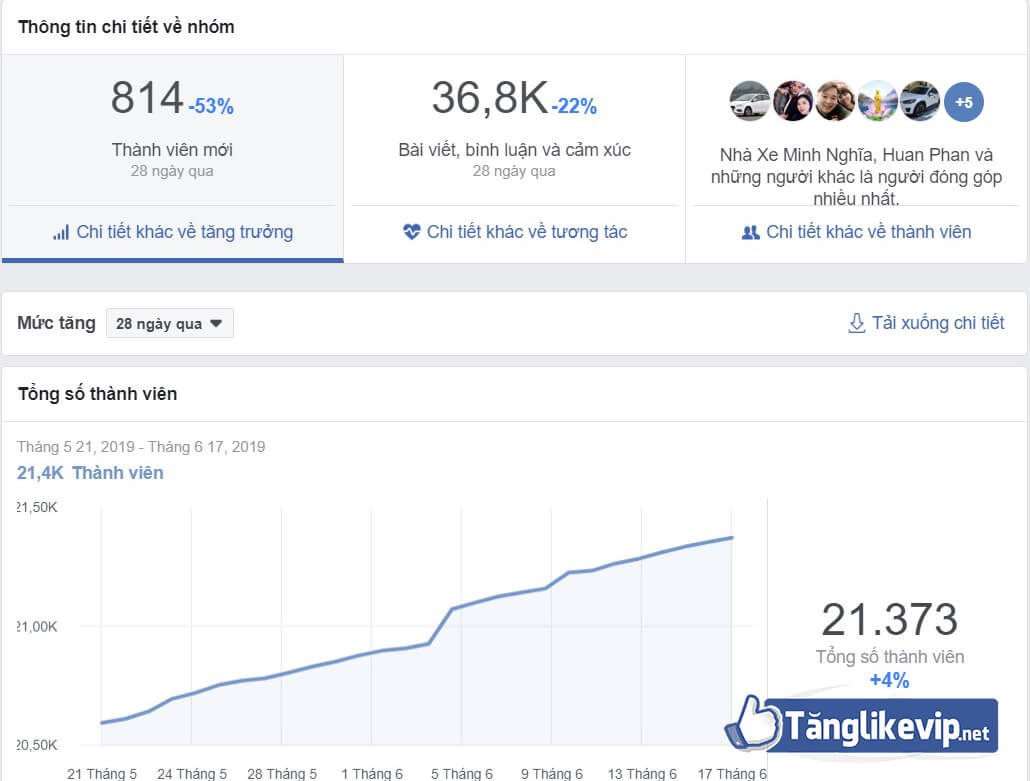1030x781 pixels.
Task: Click the last contributor avatar before +5
Action: [920, 101]
